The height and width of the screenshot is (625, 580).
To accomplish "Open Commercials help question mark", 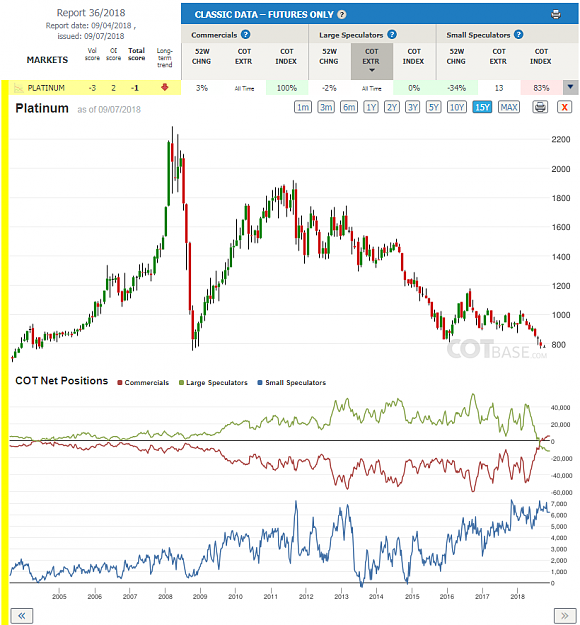I will 246,35.
